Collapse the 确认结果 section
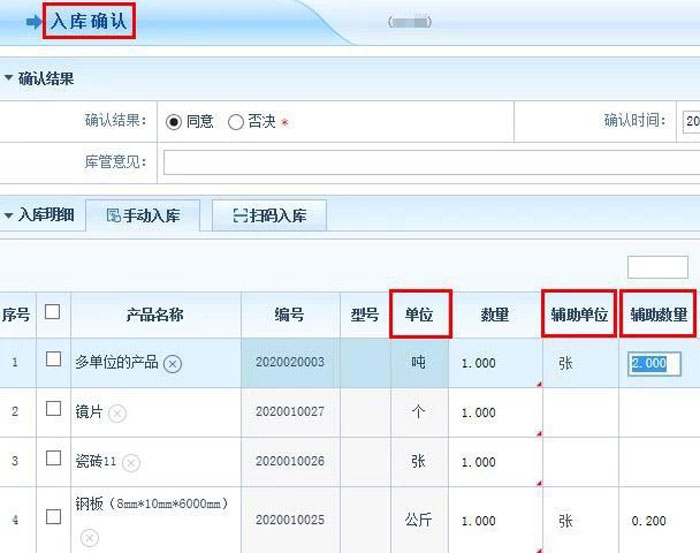This screenshot has height=553, width=700. click(x=8, y=79)
